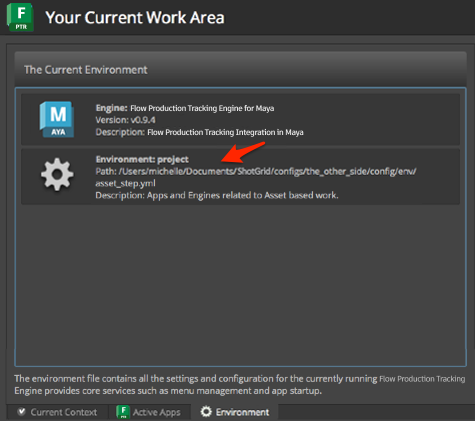This screenshot has height=421, width=475.
Task: Click the gear icon beside Environment: project
Action: (57, 174)
